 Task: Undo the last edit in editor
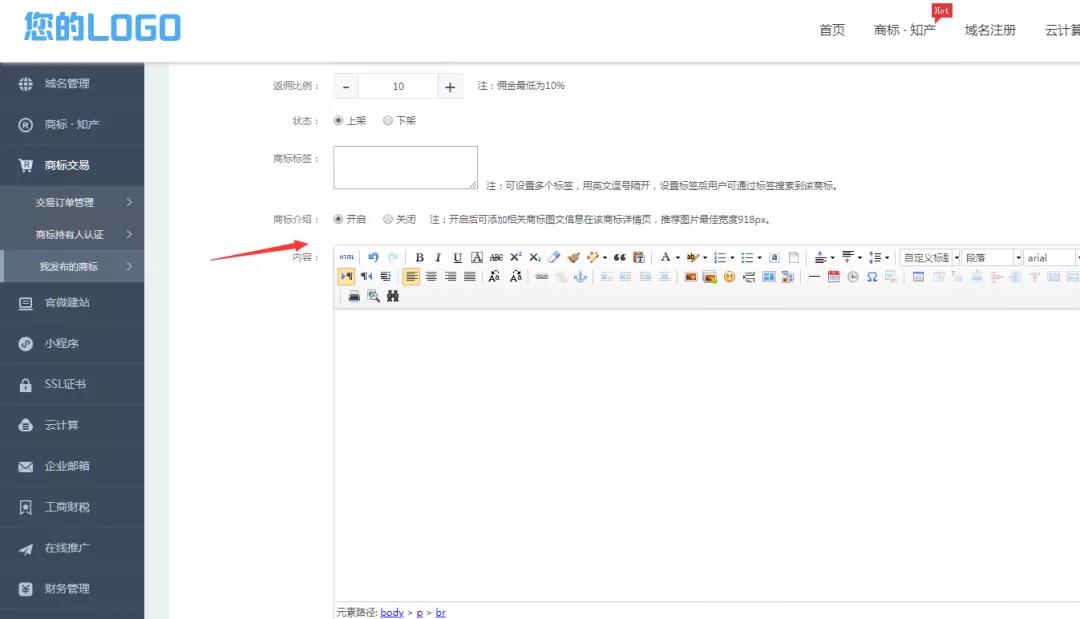(x=373, y=258)
